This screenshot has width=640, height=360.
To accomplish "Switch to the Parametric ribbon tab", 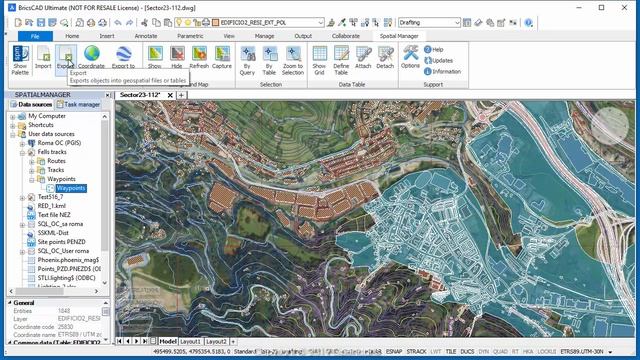I will point(190,36).
